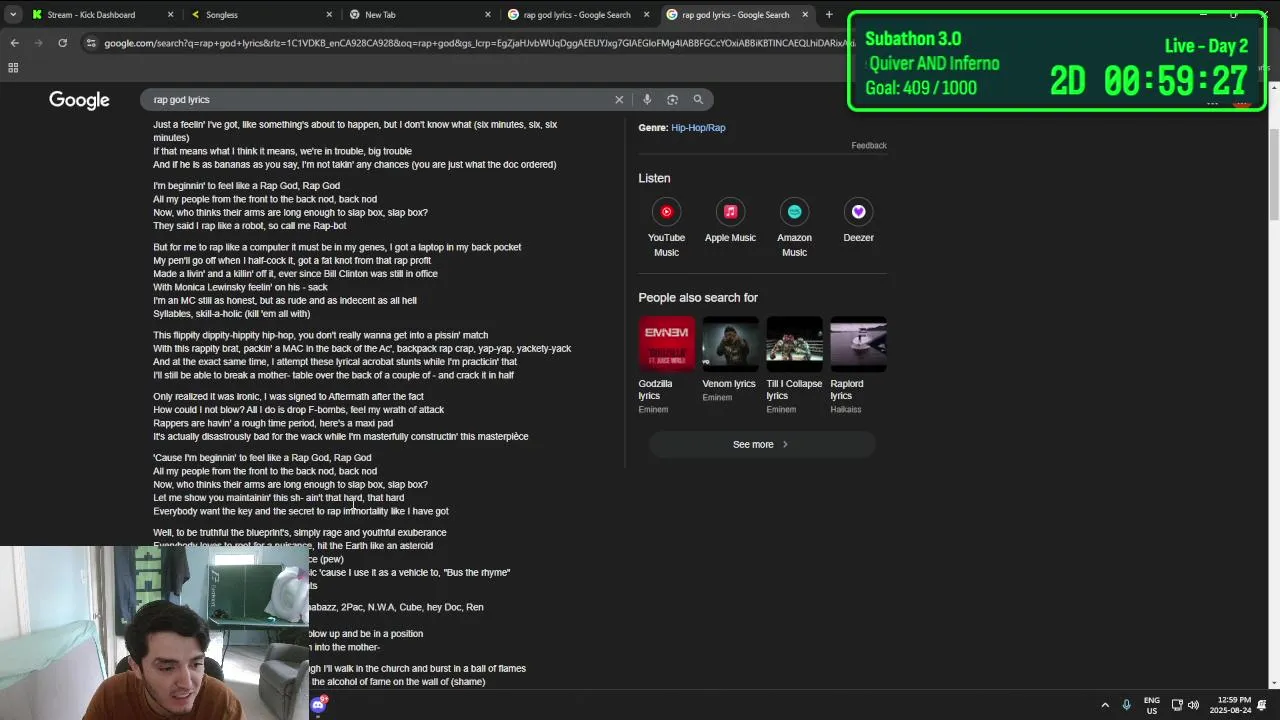Click the Godzilla lyrics link text
Image resolution: width=1280 pixels, height=720 pixels.
point(656,390)
